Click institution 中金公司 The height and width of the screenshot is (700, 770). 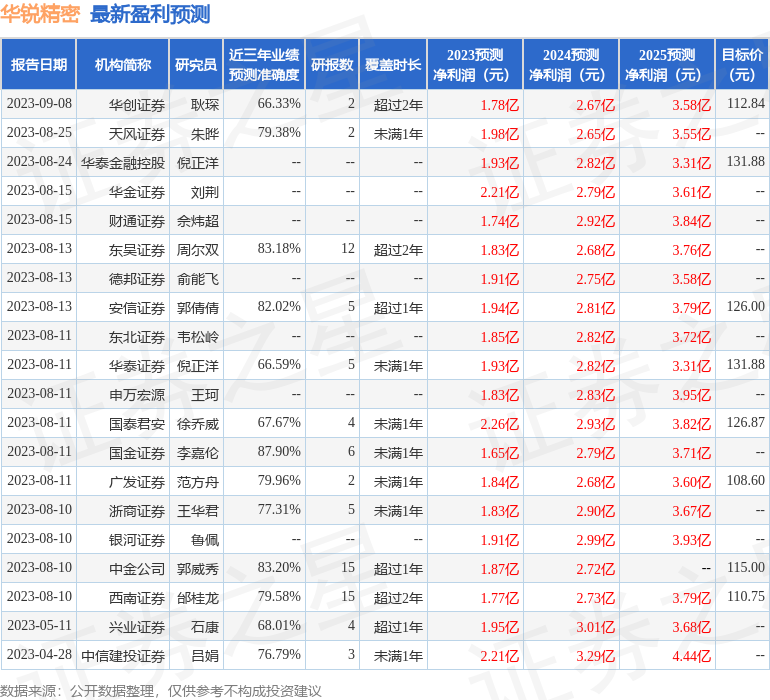click(137, 568)
